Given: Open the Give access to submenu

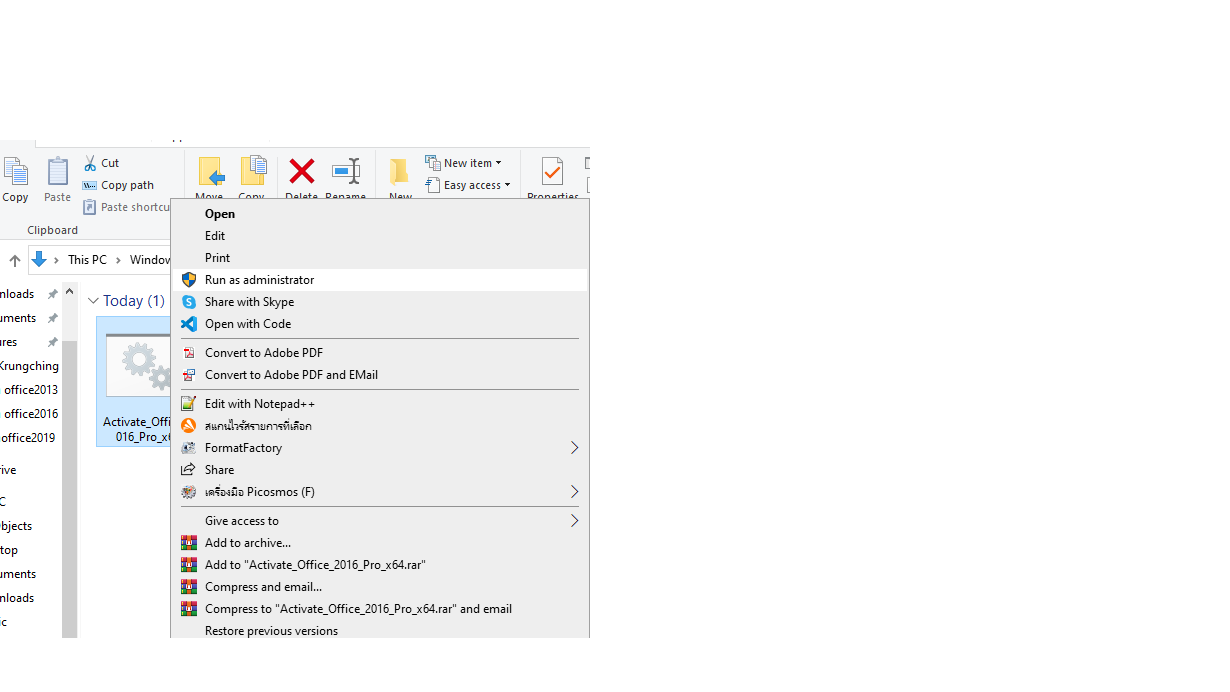Looking at the screenshot, I should (380, 521).
